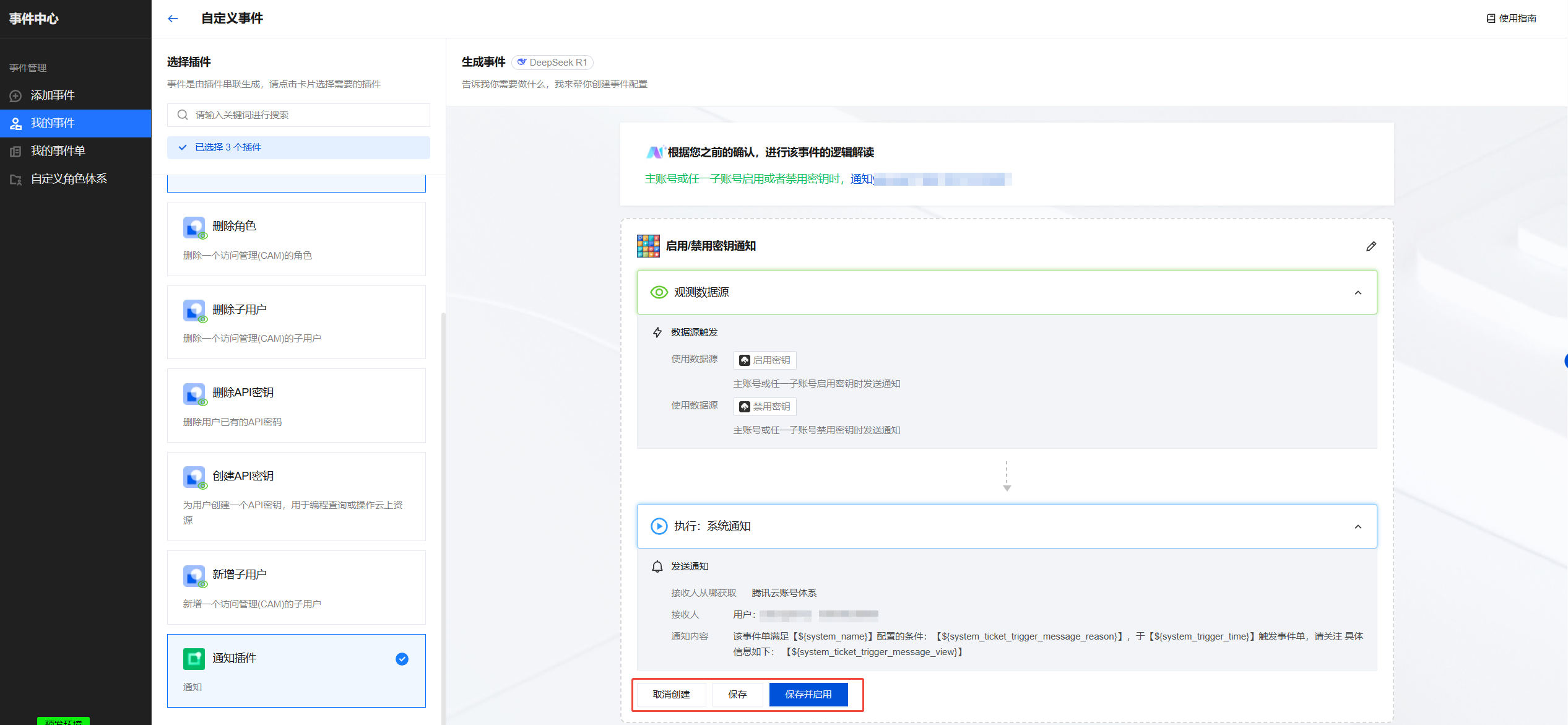The height and width of the screenshot is (725, 1568).
Task: Click the 删除角色 plugin icon
Action: [194, 227]
